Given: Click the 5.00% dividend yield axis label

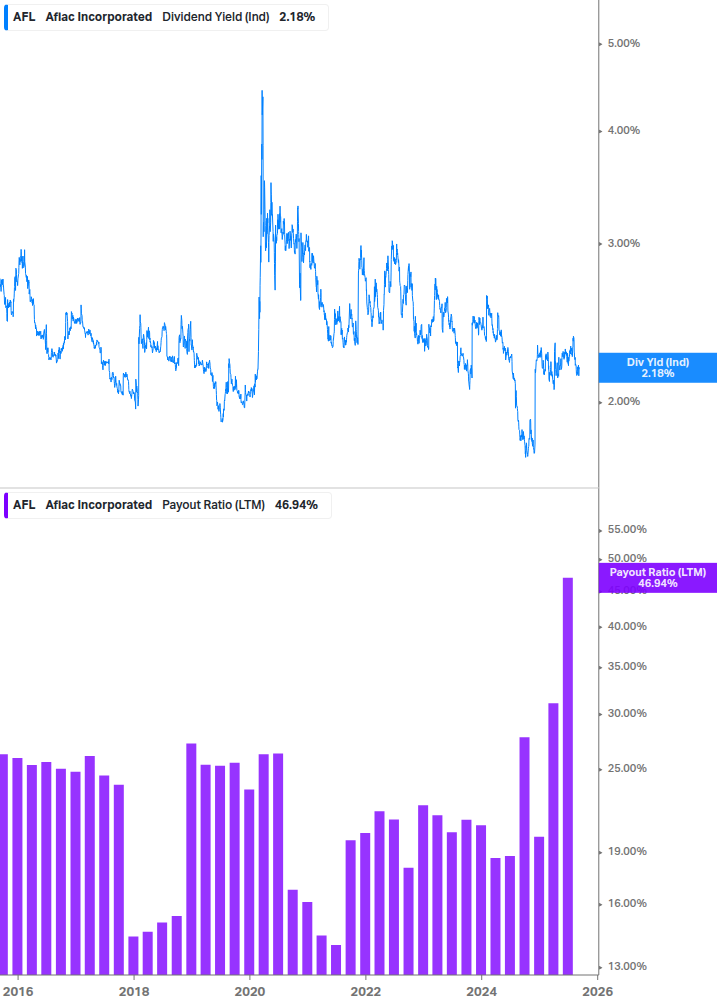Looking at the screenshot, I should (623, 44).
